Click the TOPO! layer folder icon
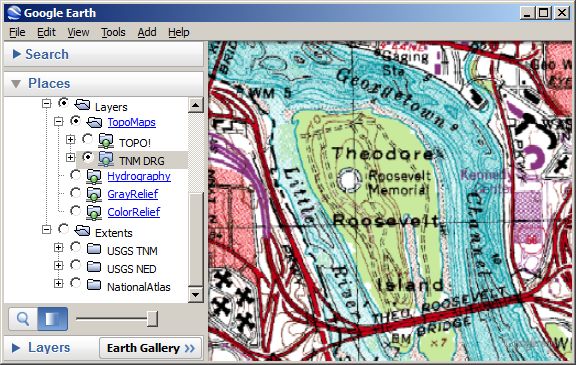576x365 pixels. point(106,140)
